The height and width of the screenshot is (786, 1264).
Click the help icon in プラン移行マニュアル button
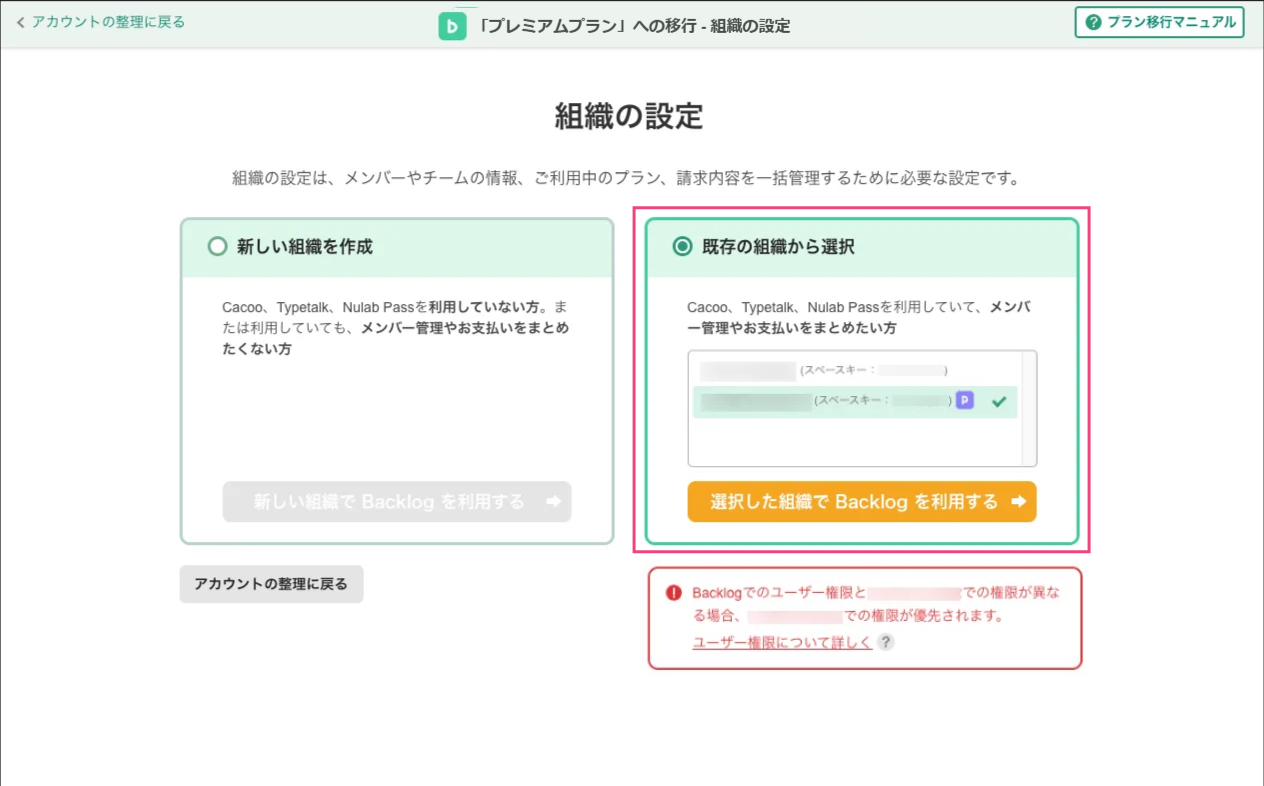pyautogui.click(x=1093, y=22)
